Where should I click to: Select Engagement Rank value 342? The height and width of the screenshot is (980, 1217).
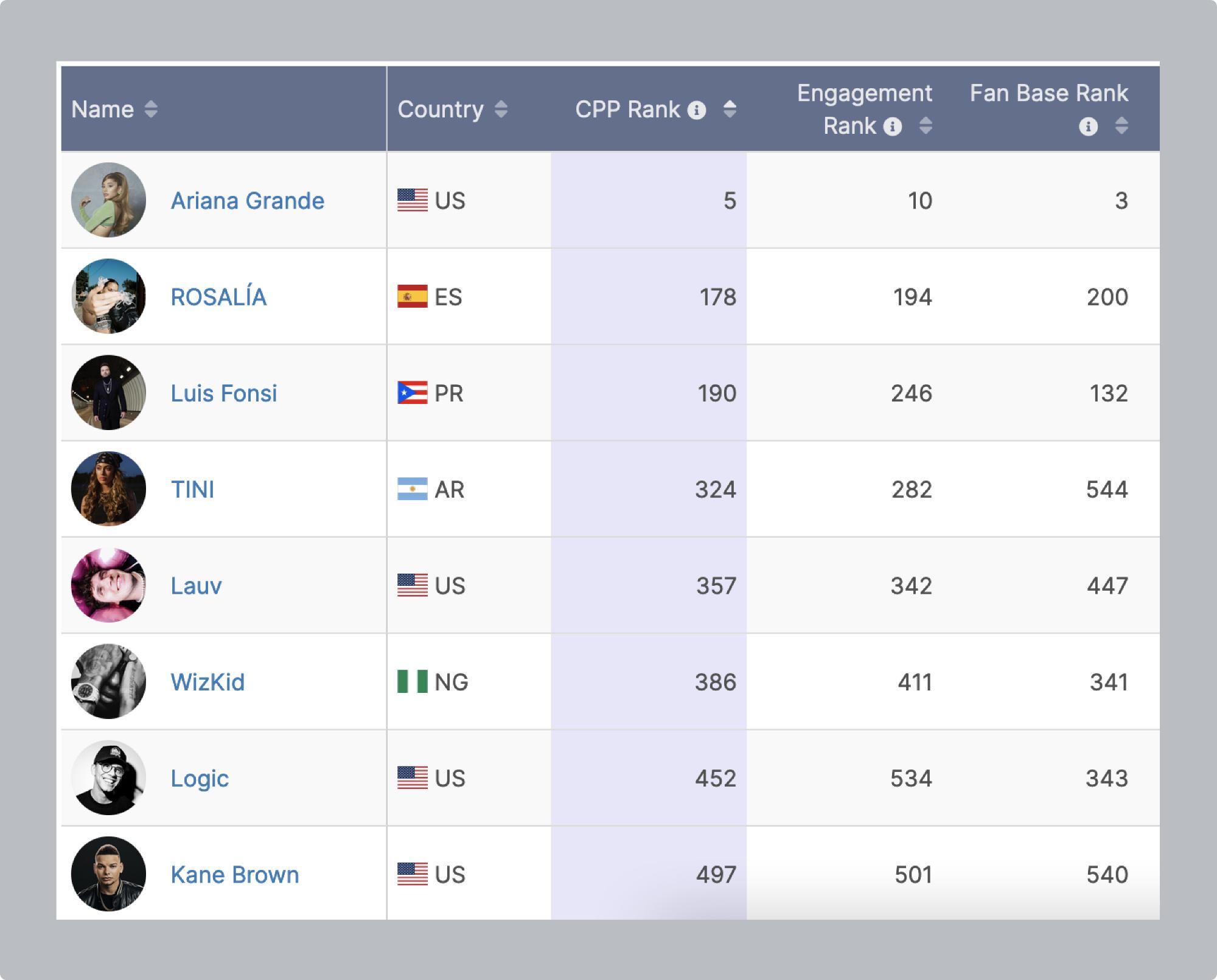(912, 586)
